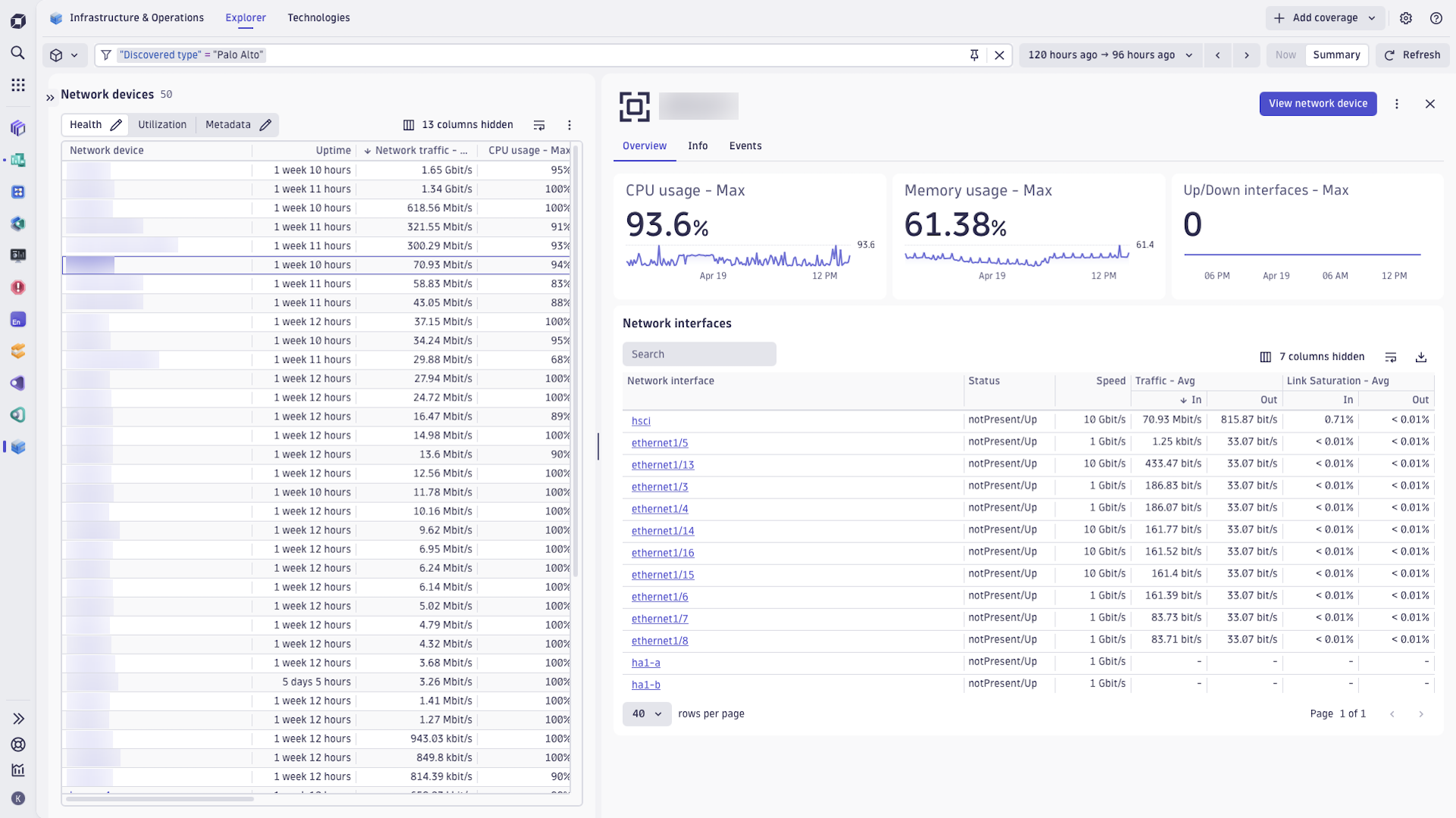Expand the Add coverage dropdown

pyautogui.click(x=1325, y=18)
